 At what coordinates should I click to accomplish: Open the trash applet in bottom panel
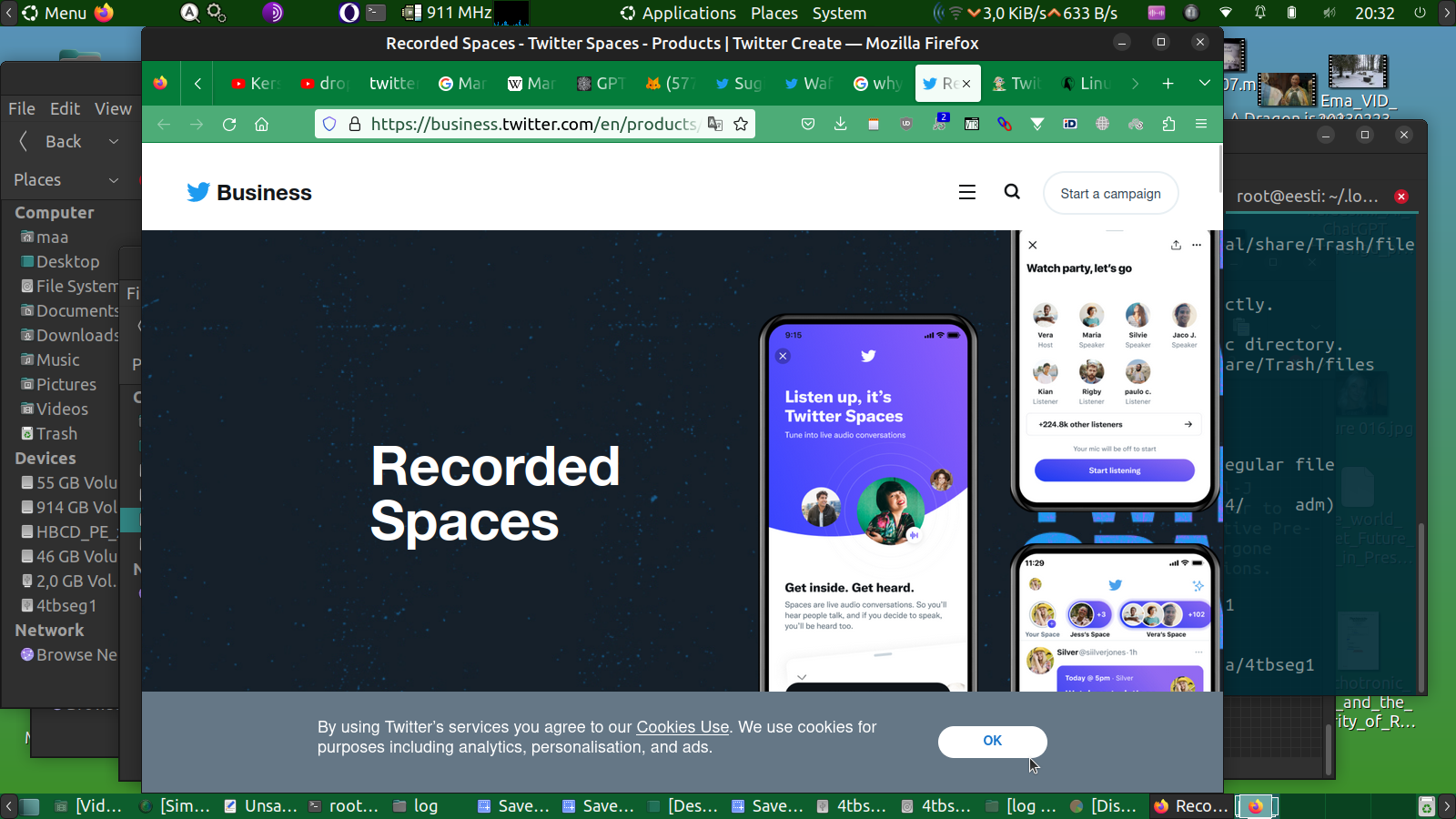(1427, 806)
